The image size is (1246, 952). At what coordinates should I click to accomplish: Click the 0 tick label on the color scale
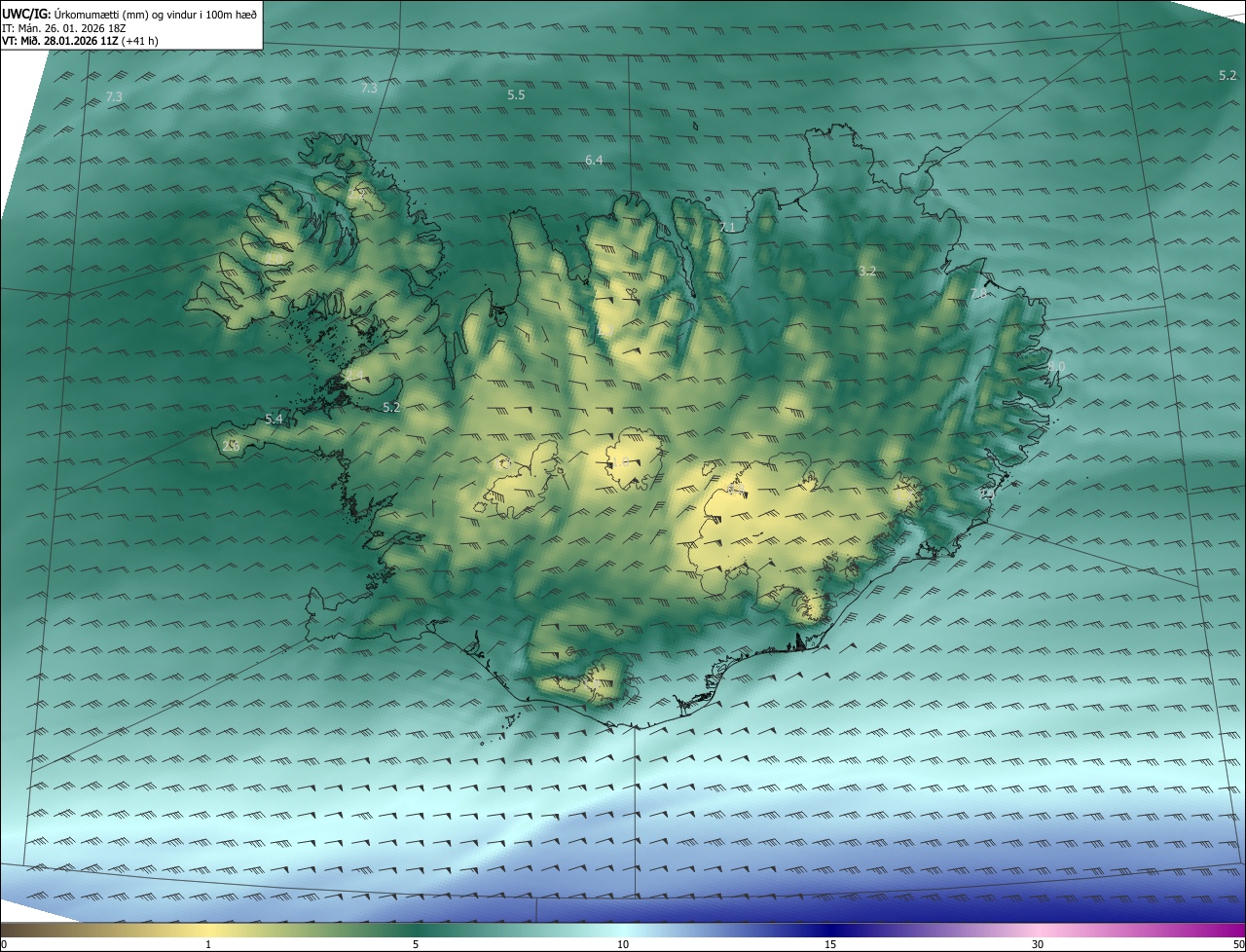[4, 944]
